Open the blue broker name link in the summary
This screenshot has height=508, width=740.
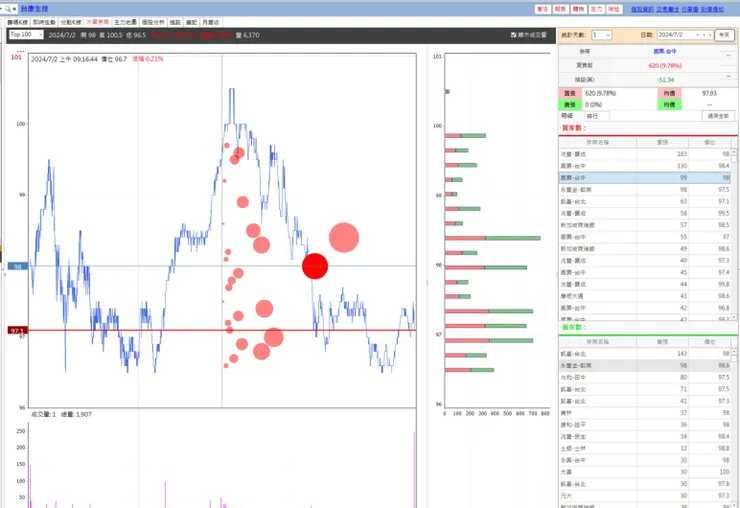point(665,51)
